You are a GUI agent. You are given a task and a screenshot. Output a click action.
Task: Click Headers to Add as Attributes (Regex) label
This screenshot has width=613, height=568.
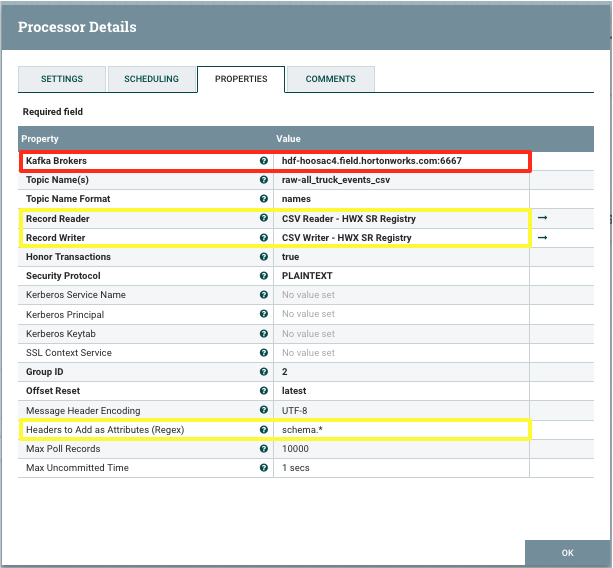pos(105,430)
